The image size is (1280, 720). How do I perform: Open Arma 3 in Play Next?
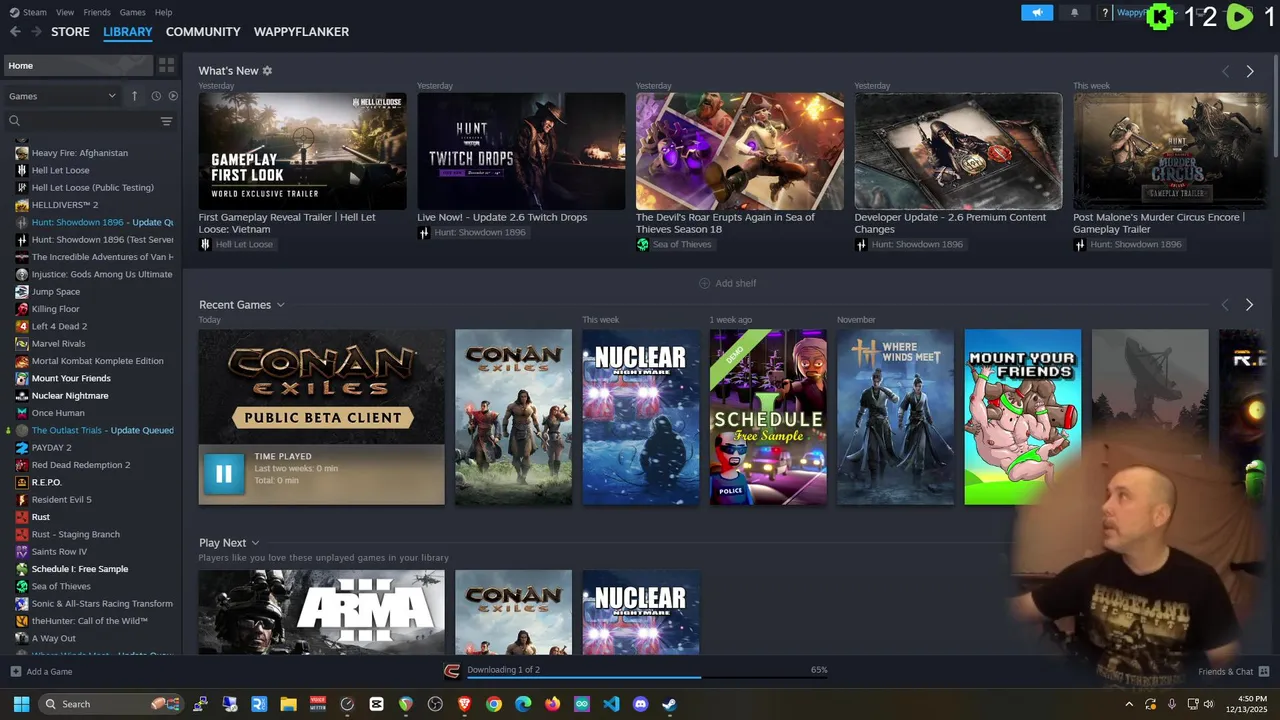[322, 612]
